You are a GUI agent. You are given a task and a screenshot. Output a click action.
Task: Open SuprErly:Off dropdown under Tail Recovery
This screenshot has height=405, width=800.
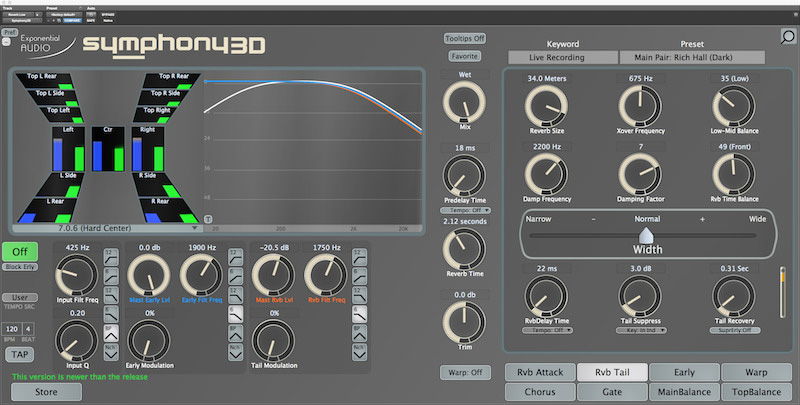click(735, 330)
